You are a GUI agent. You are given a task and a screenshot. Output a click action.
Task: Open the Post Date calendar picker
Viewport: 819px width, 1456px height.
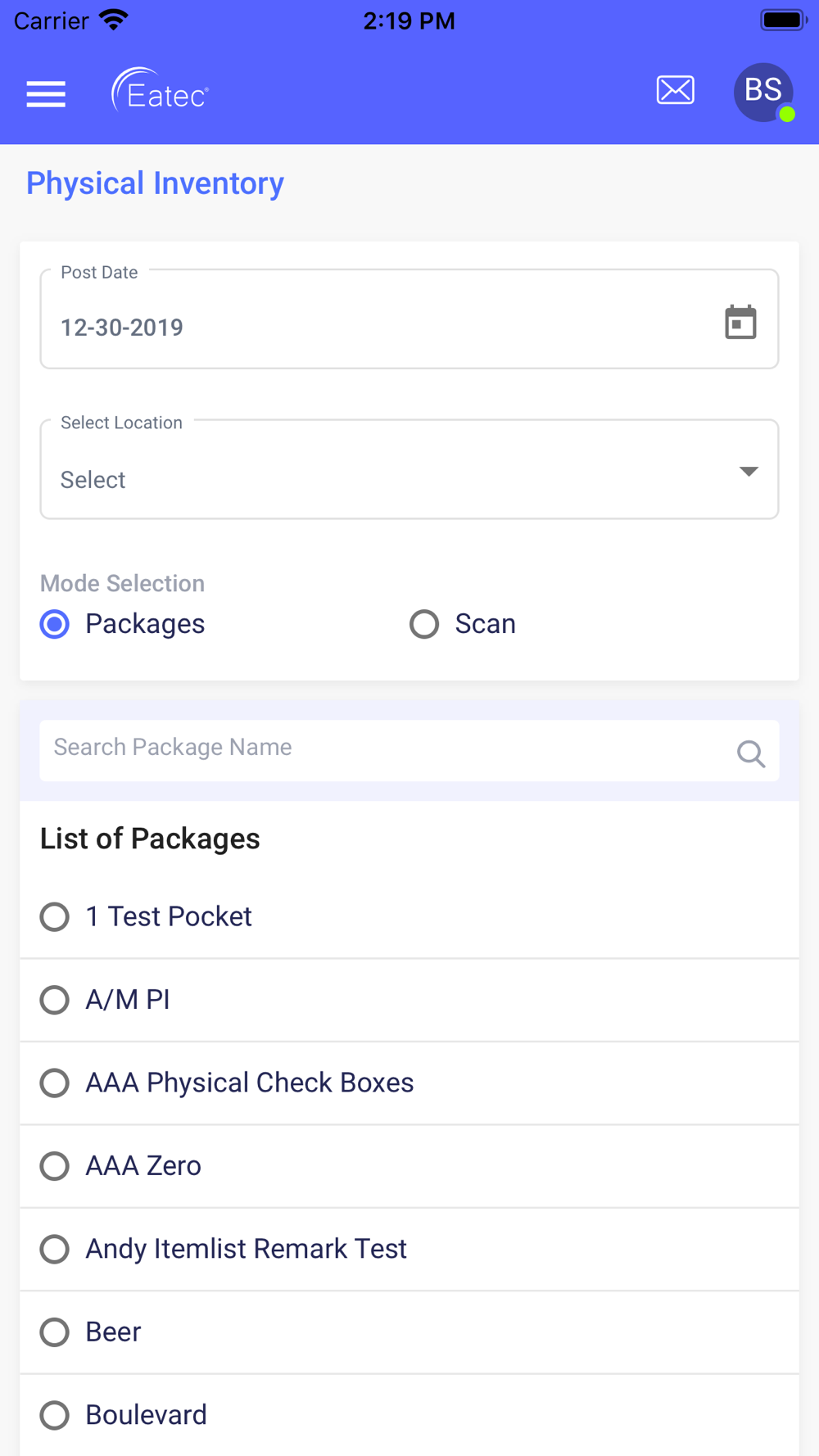[740, 322]
